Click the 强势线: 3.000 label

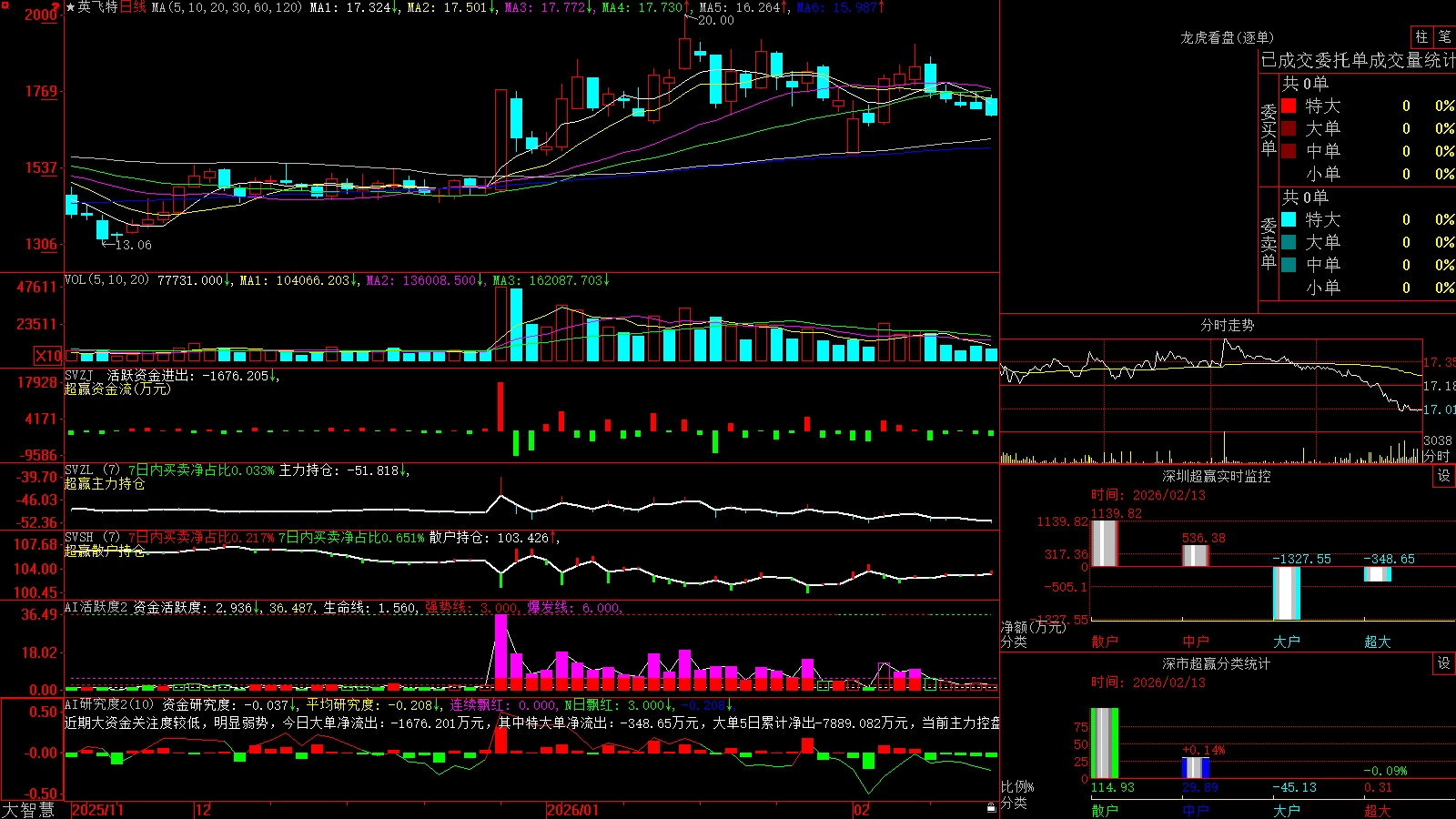click(x=471, y=608)
